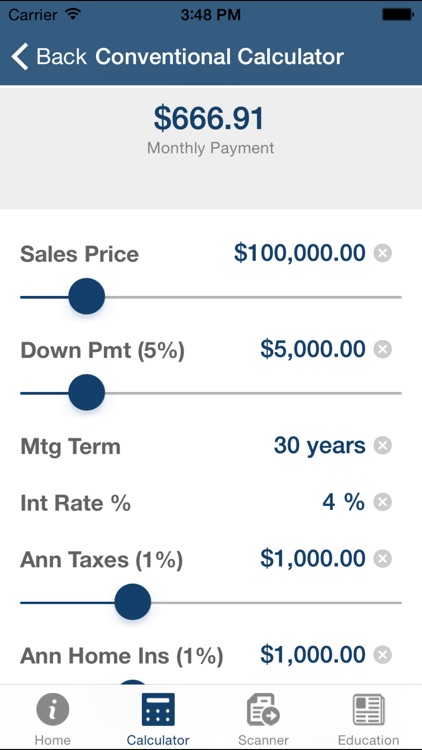Clear the Sales Price value

point(382,253)
